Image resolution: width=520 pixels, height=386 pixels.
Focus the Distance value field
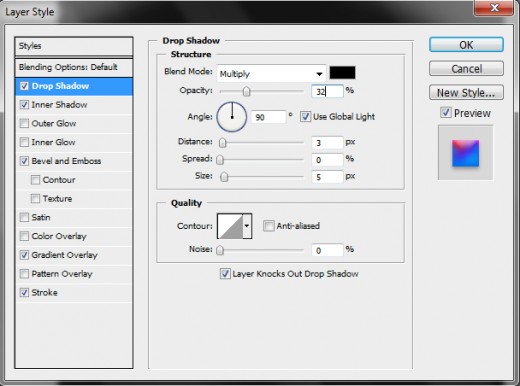pyautogui.click(x=327, y=143)
